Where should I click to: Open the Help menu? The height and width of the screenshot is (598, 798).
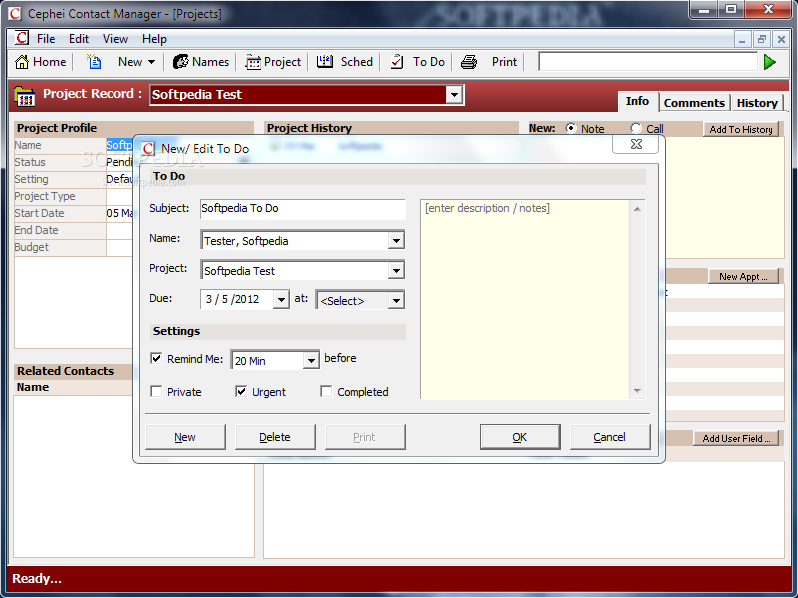click(154, 39)
